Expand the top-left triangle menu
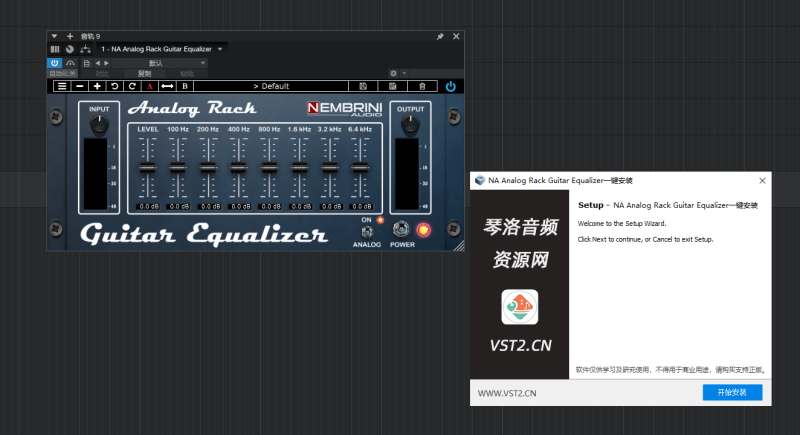The width and height of the screenshot is (800, 435). [54, 36]
